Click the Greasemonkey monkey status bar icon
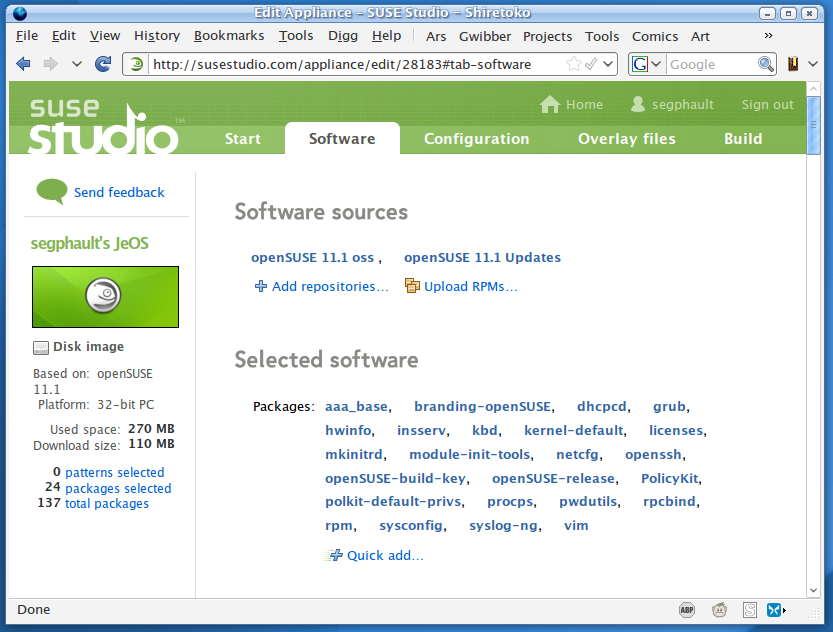The image size is (833, 632). tap(719, 610)
